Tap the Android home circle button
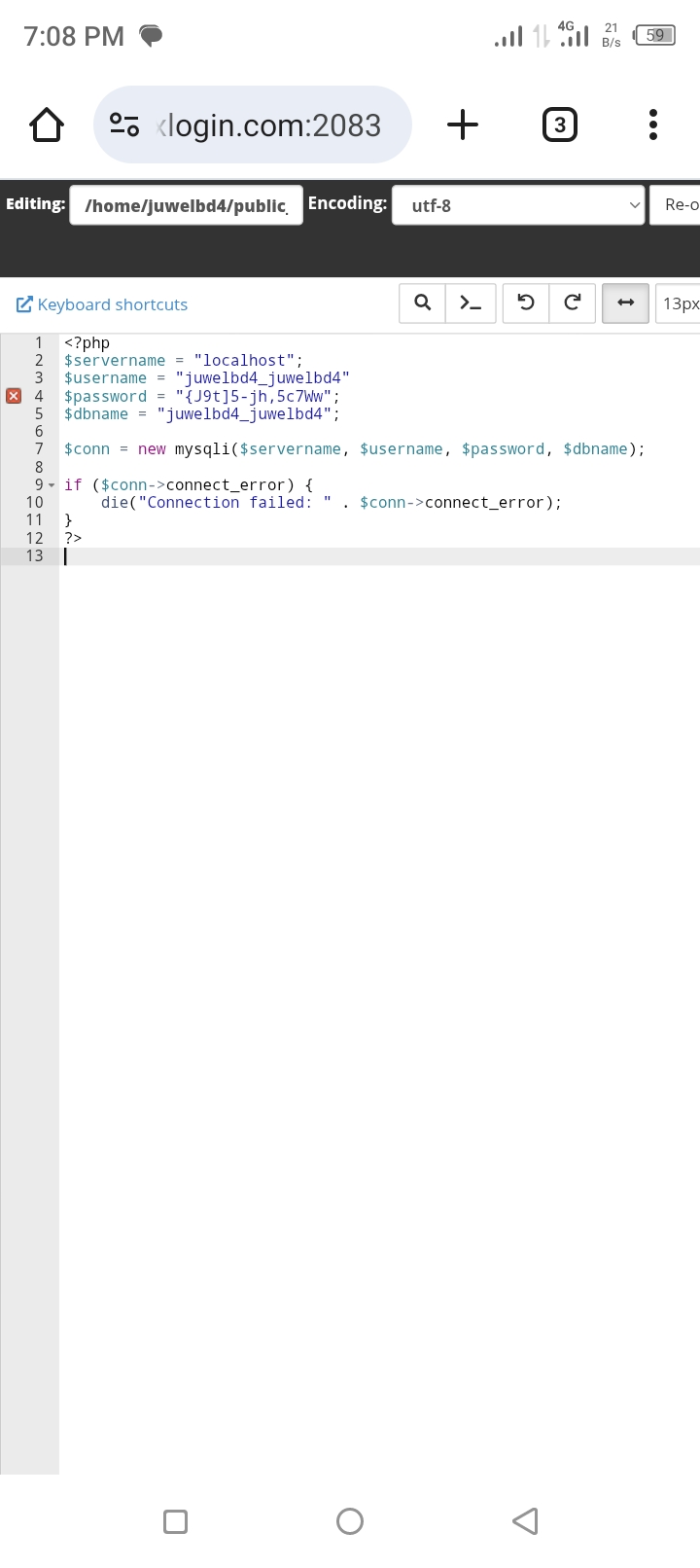 (x=350, y=1521)
